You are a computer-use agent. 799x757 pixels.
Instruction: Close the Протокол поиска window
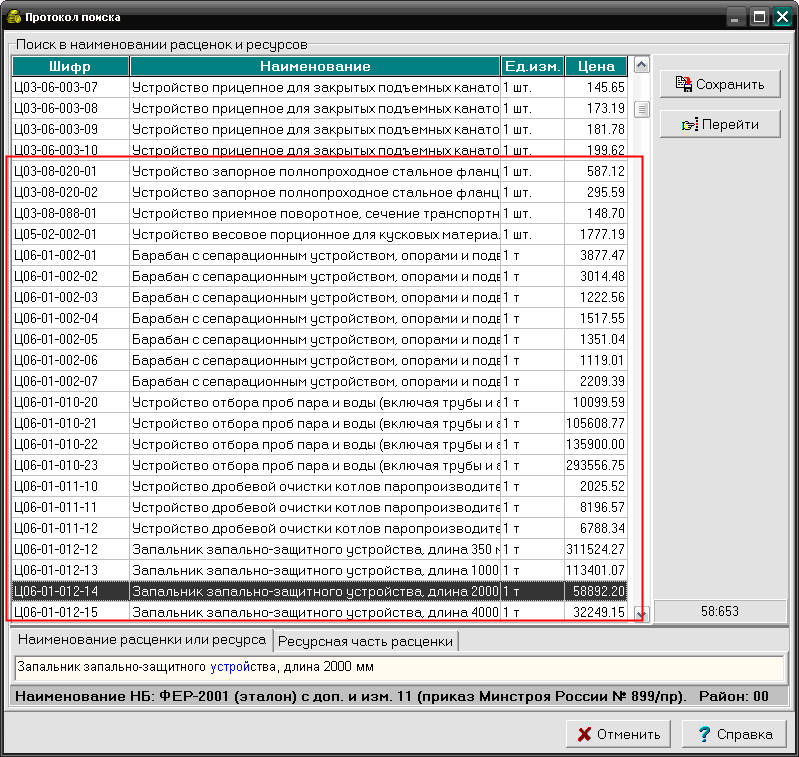[x=782, y=17]
